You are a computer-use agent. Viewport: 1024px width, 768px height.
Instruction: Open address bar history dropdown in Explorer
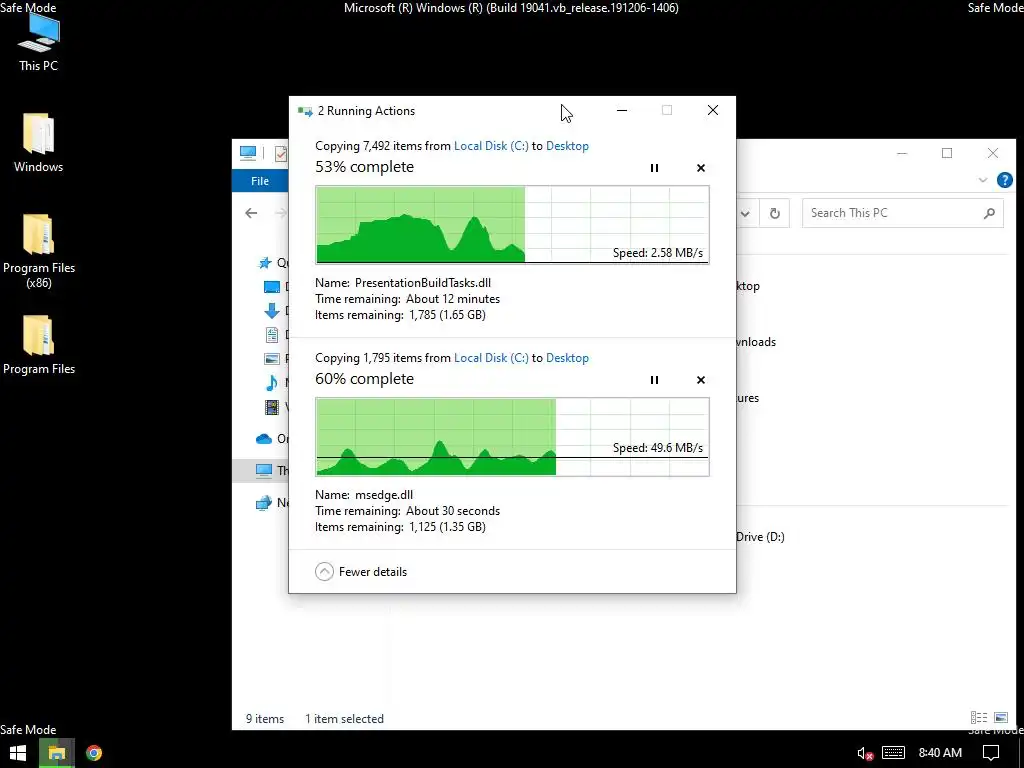(745, 214)
